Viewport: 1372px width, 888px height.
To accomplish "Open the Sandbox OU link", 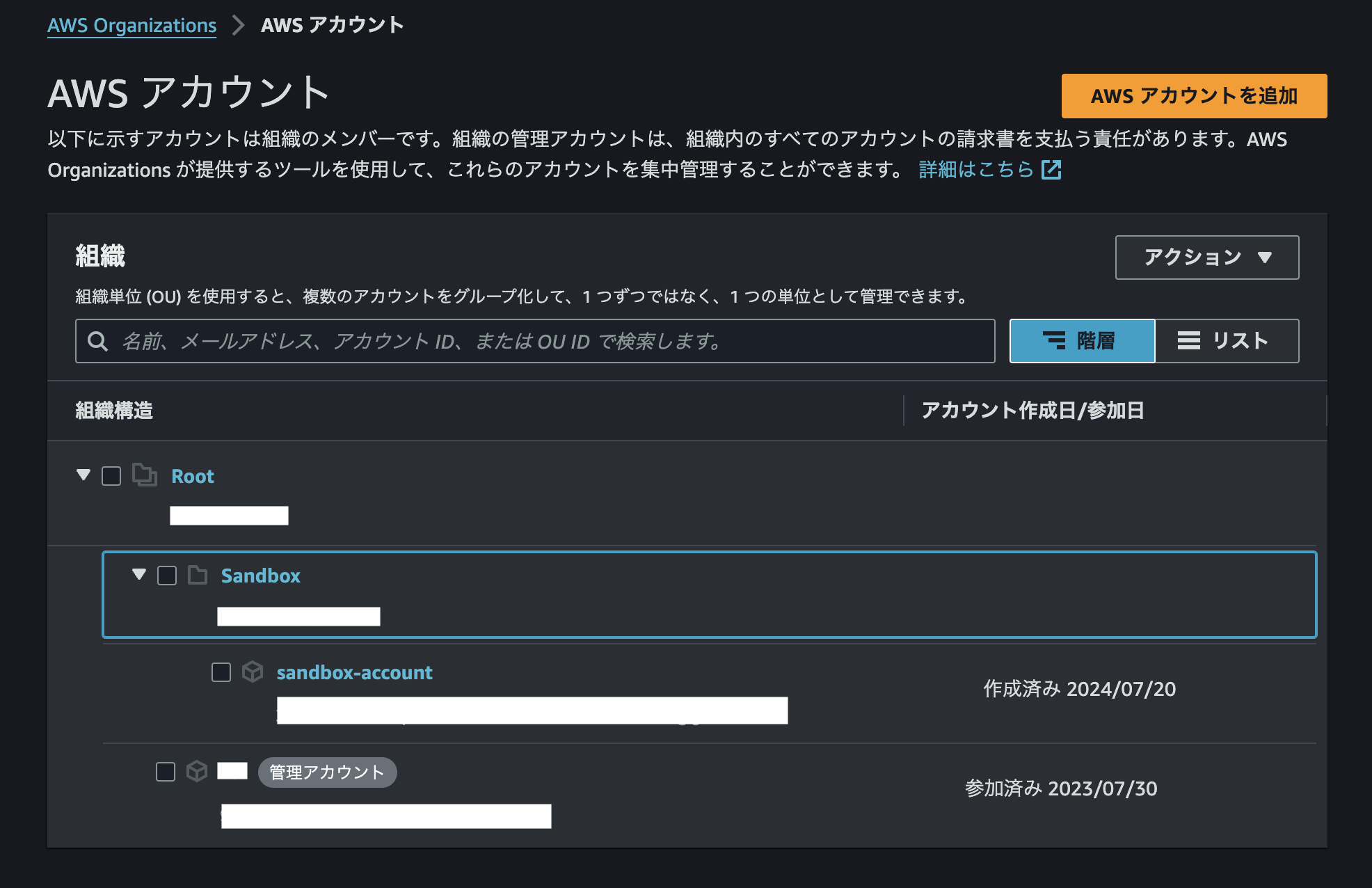I will [x=261, y=576].
